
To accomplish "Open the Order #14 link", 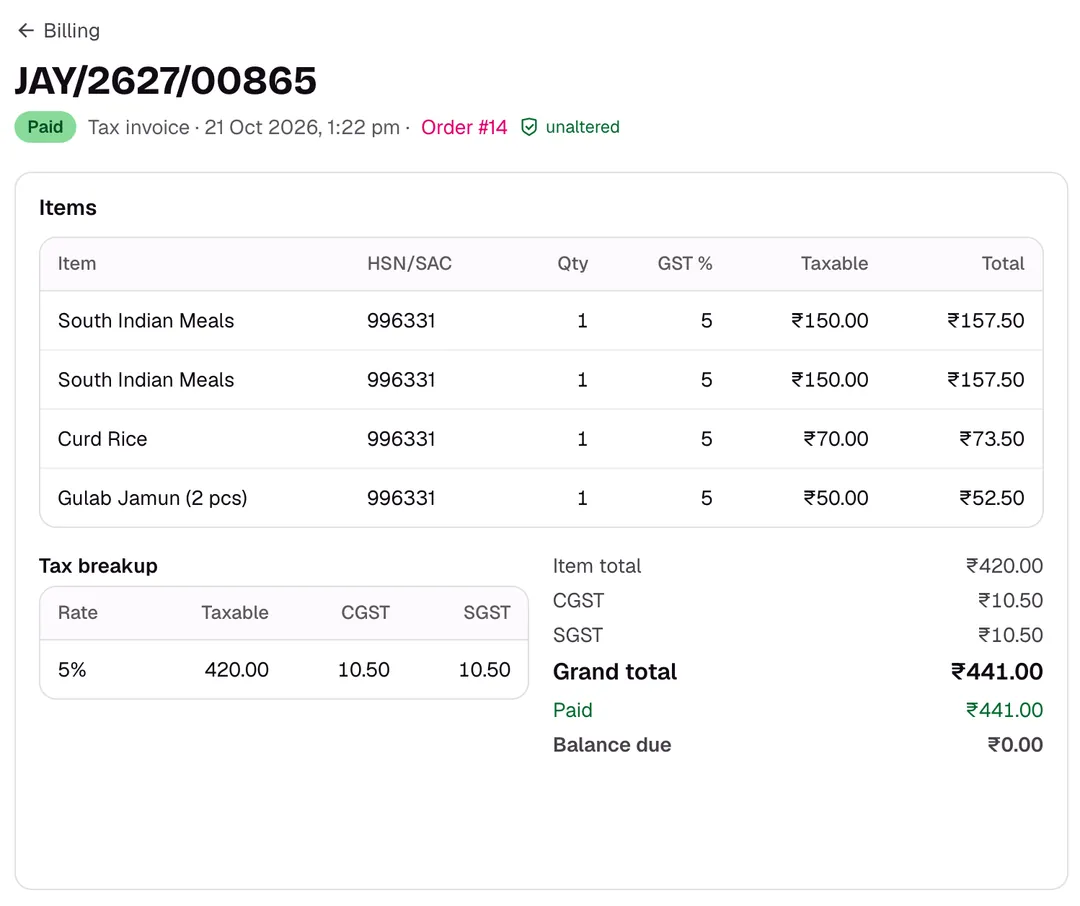I will tap(464, 127).
